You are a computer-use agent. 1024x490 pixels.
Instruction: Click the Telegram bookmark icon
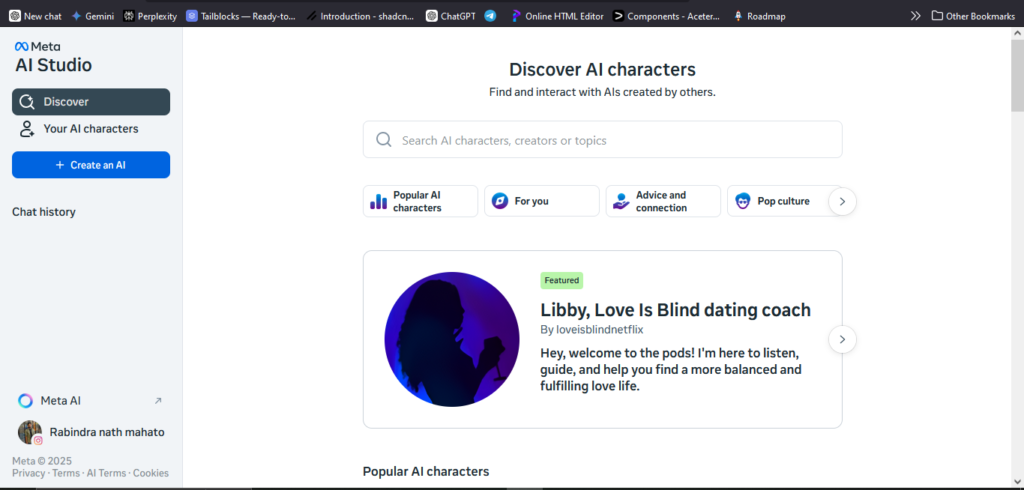490,16
